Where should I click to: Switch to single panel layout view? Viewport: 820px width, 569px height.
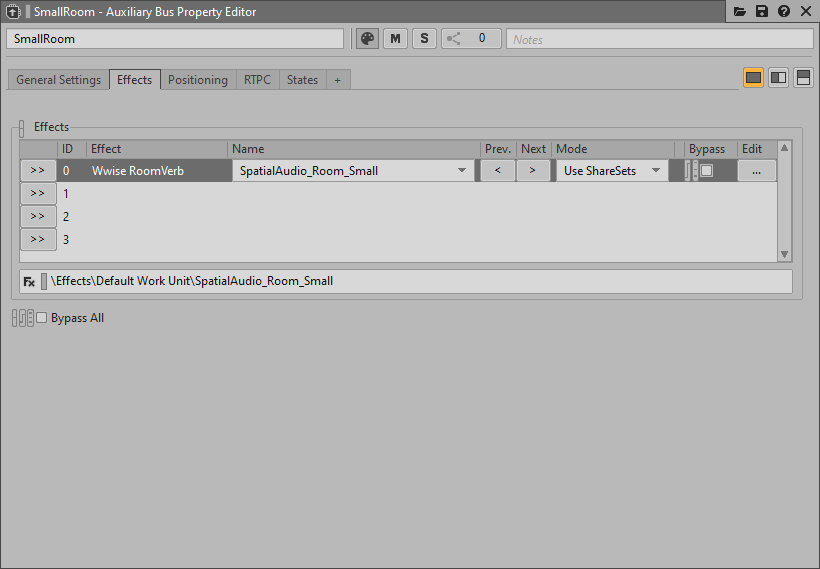tap(753, 78)
